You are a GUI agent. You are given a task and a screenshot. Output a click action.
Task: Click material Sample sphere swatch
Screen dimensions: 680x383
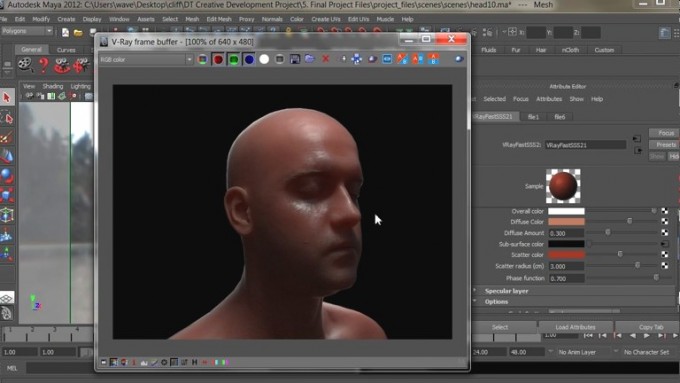(x=563, y=186)
